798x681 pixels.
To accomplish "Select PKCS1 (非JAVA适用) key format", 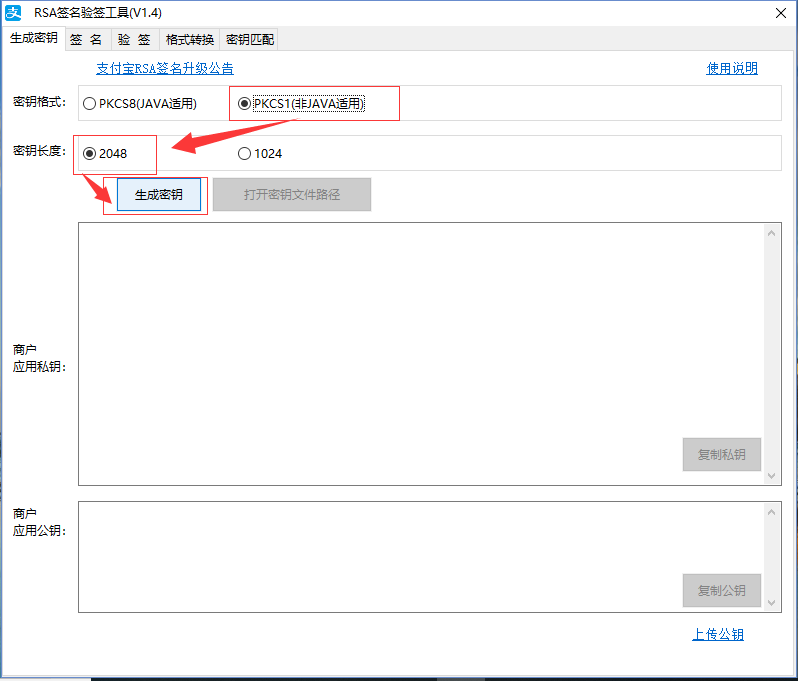I will coord(244,103).
